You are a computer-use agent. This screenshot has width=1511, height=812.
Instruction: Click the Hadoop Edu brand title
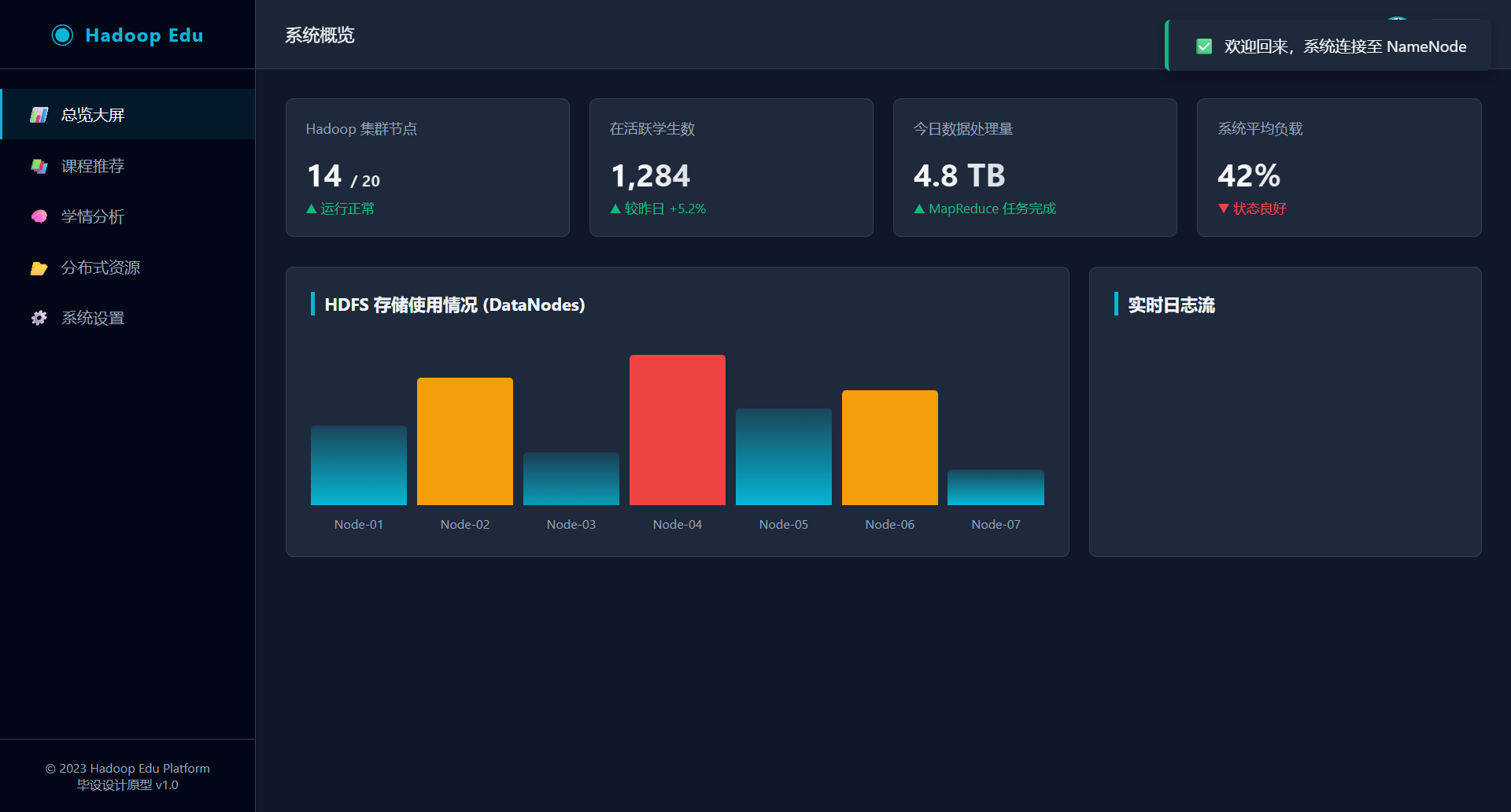click(x=144, y=35)
